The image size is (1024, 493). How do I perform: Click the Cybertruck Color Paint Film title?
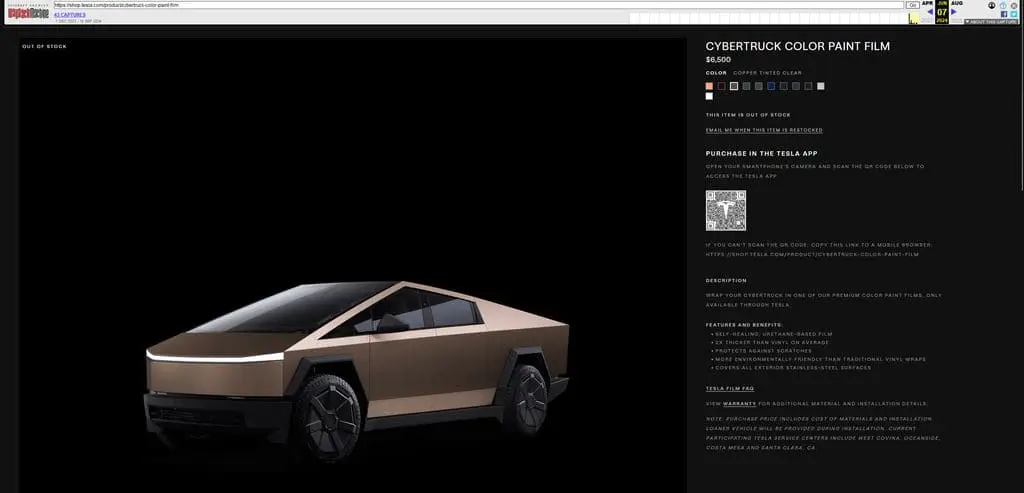[797, 46]
